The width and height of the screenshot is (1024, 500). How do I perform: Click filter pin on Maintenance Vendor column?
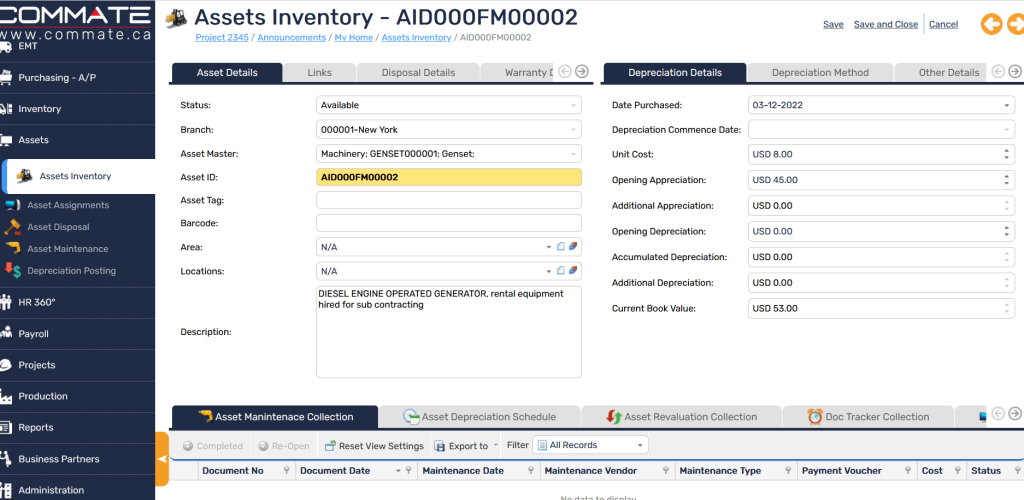[665, 471]
